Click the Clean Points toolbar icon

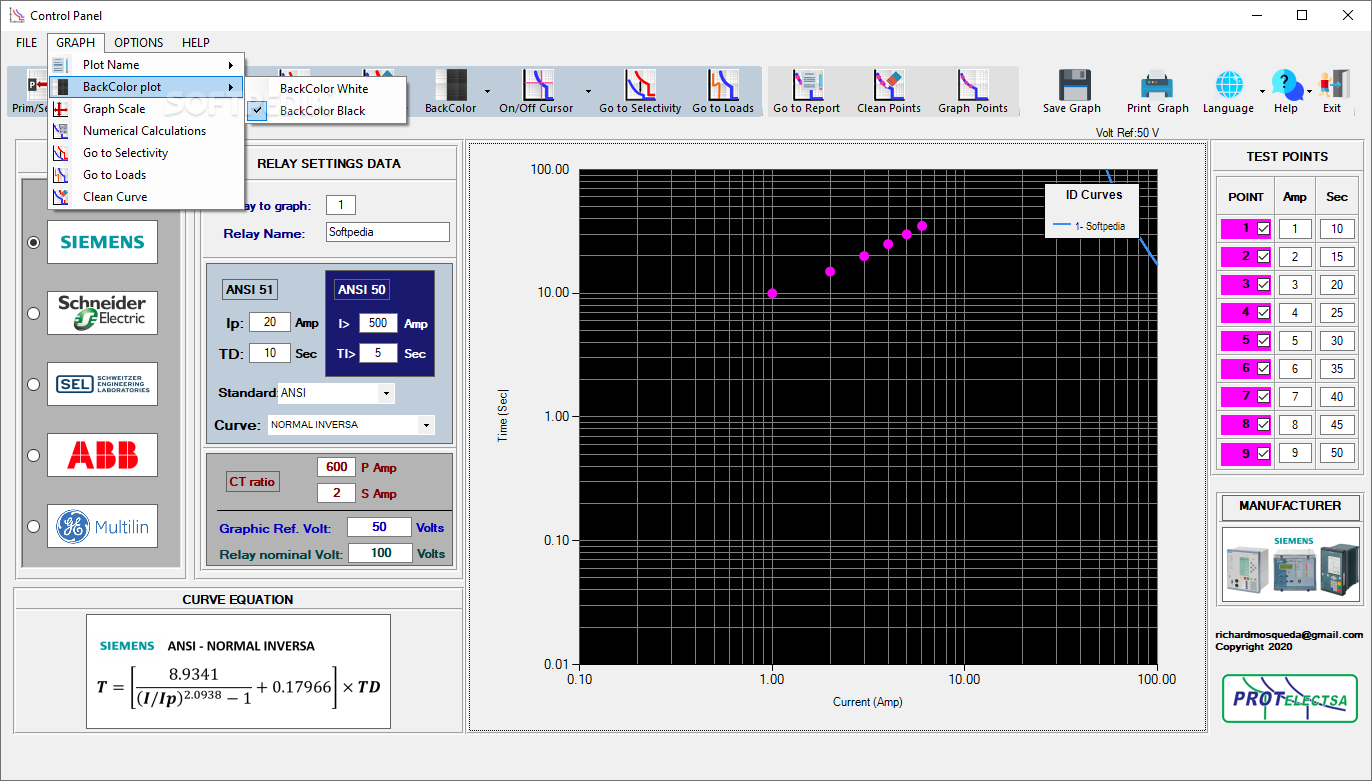point(888,85)
